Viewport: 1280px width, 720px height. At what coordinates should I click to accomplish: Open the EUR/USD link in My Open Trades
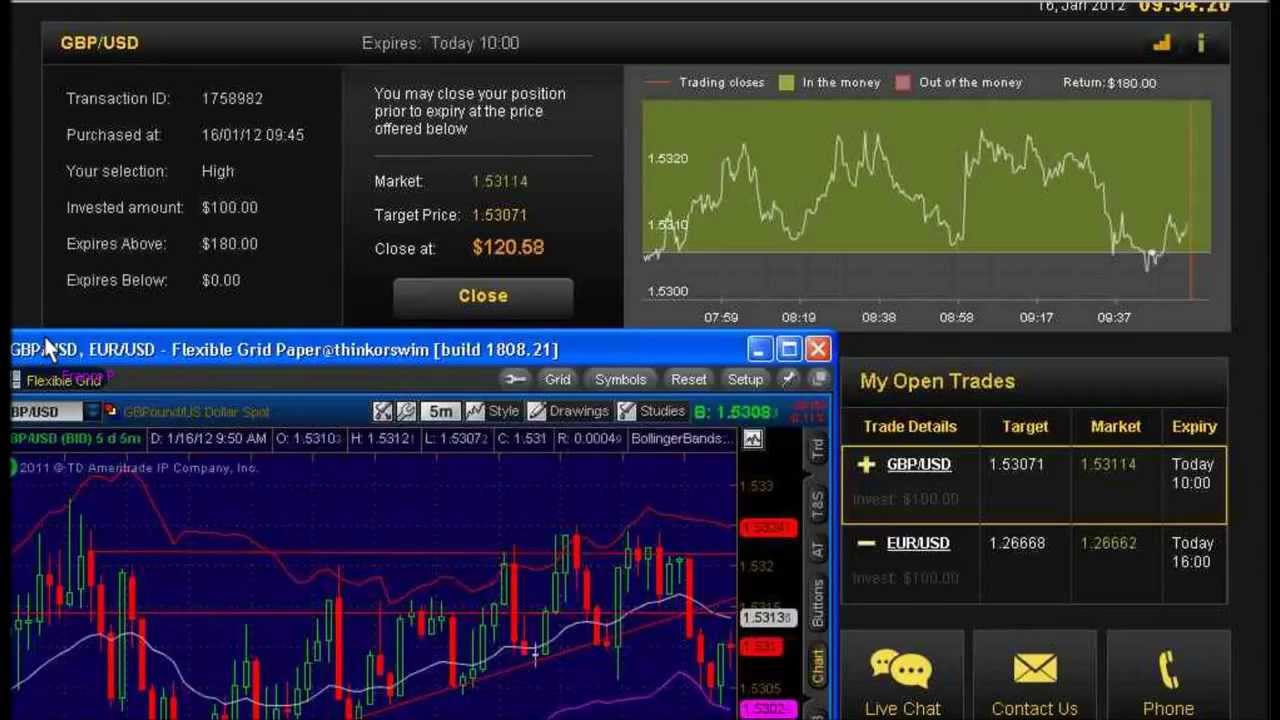(918, 543)
